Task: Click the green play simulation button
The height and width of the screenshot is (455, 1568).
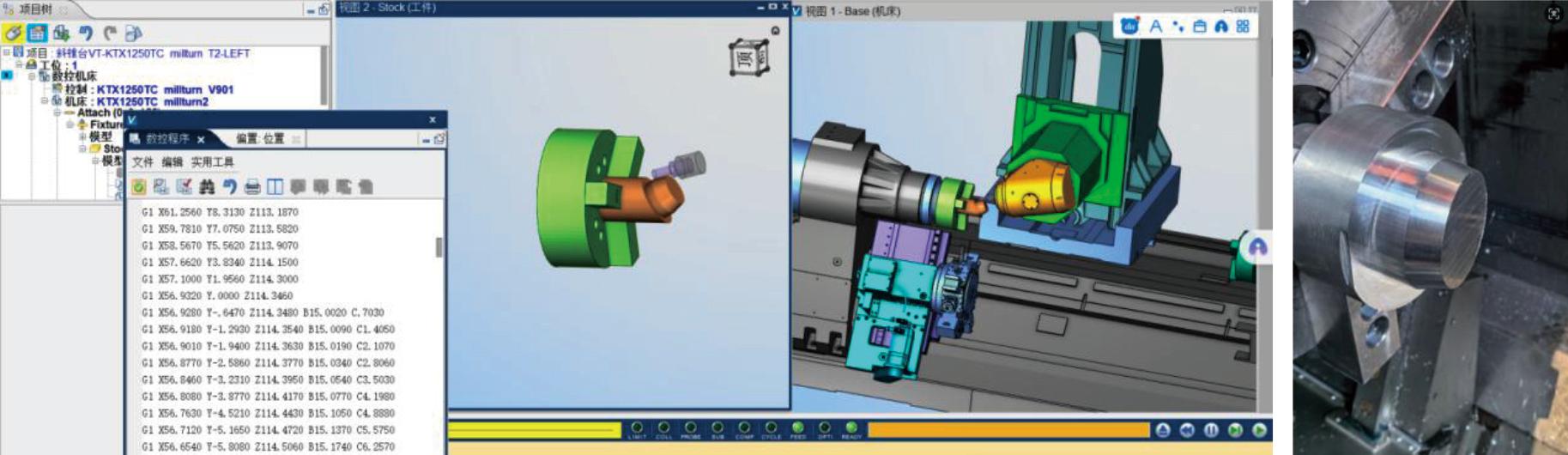Action: point(1259,430)
